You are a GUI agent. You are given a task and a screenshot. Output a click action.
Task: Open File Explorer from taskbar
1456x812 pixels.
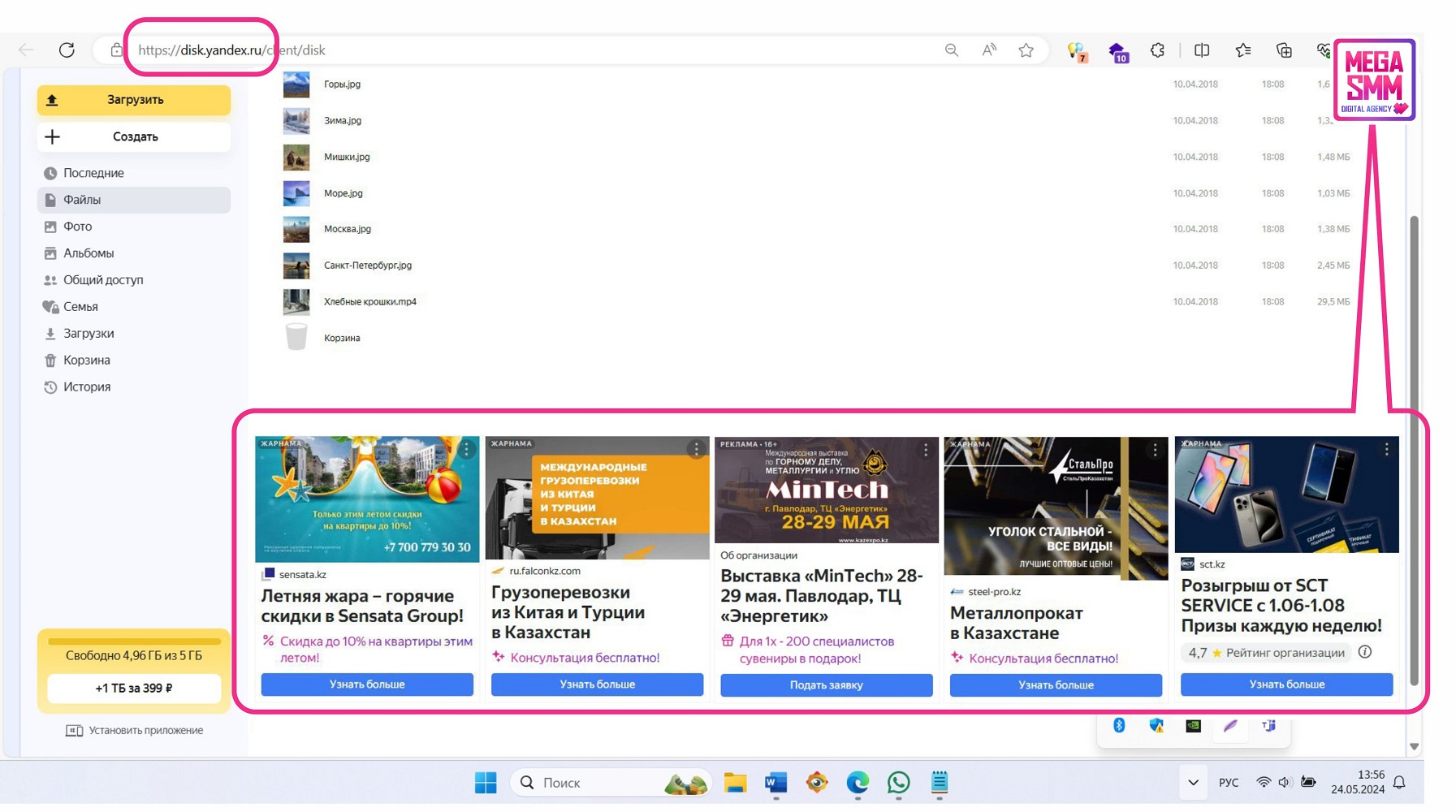(x=735, y=783)
